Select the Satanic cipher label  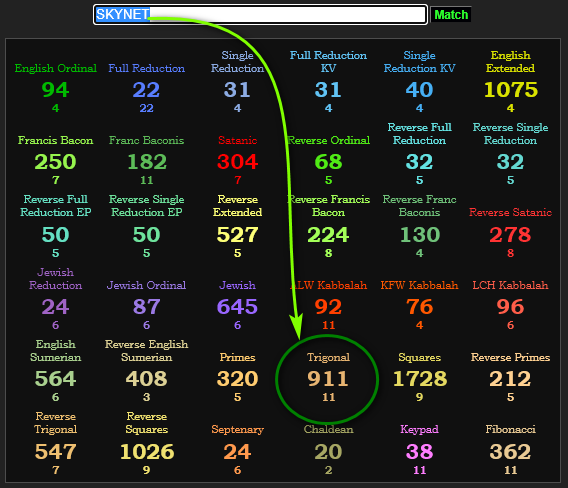(237, 140)
